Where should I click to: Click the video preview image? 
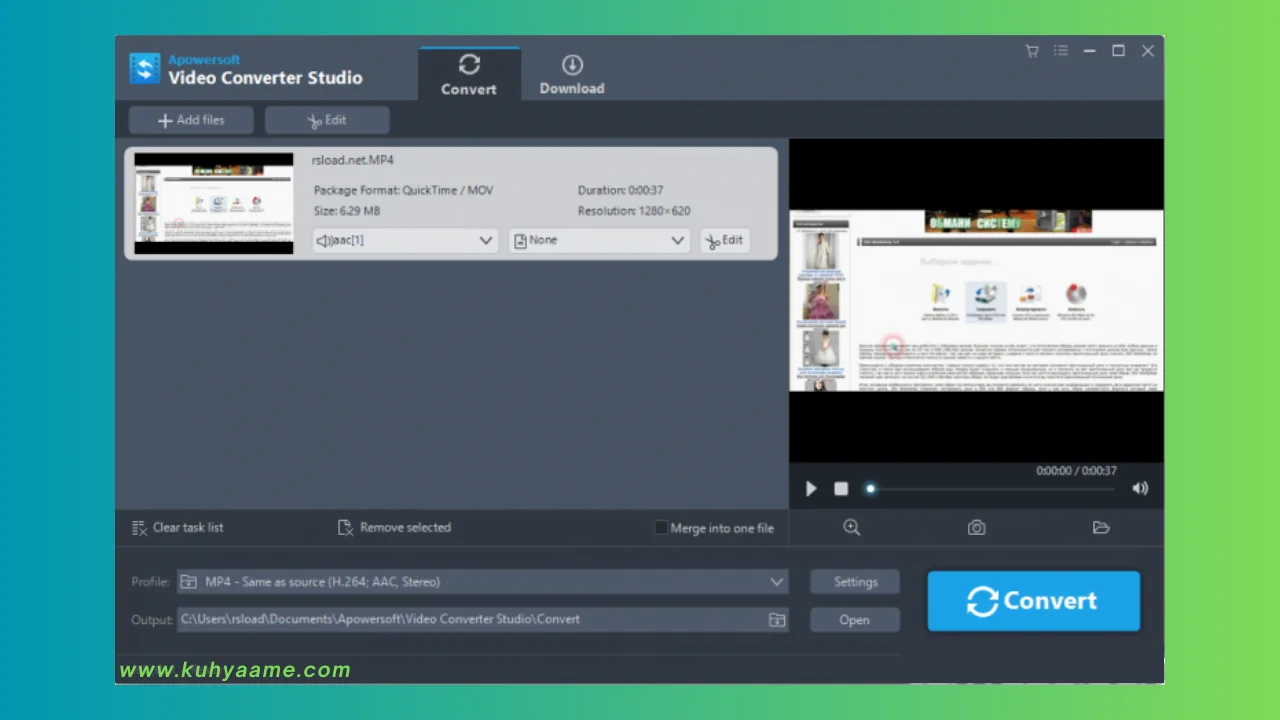tap(976, 300)
